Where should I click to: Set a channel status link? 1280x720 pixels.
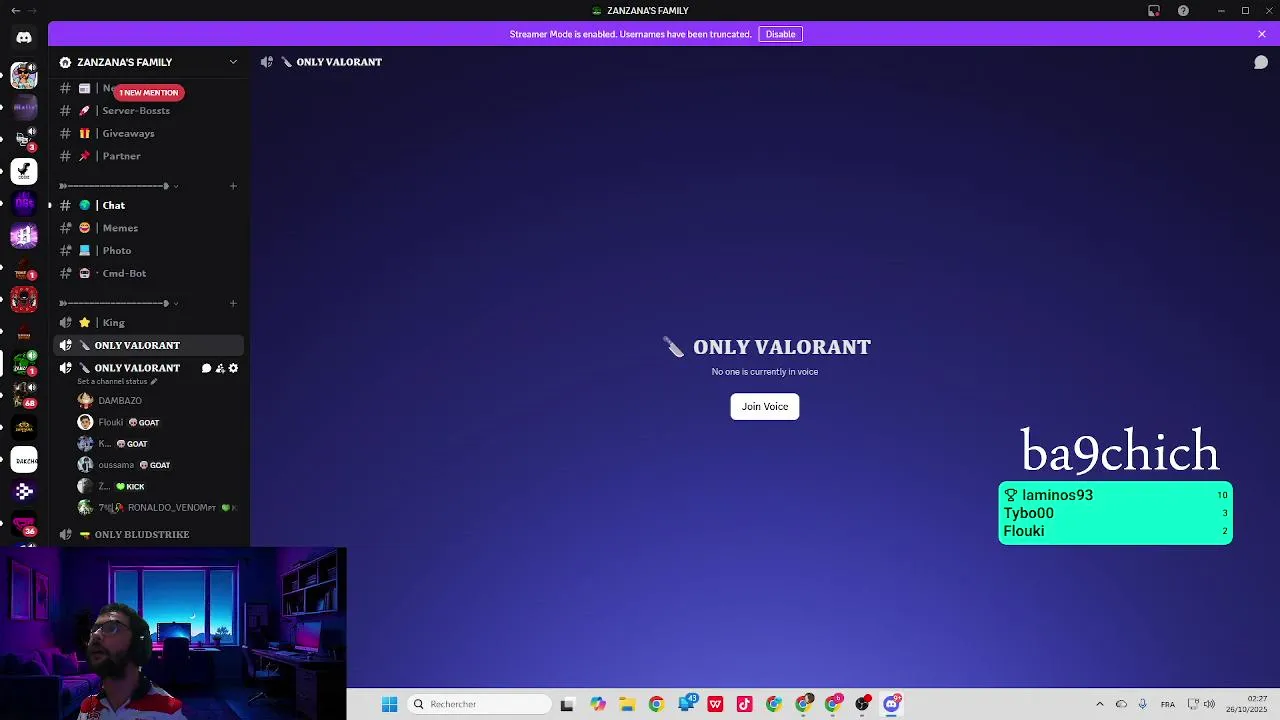tap(117, 382)
